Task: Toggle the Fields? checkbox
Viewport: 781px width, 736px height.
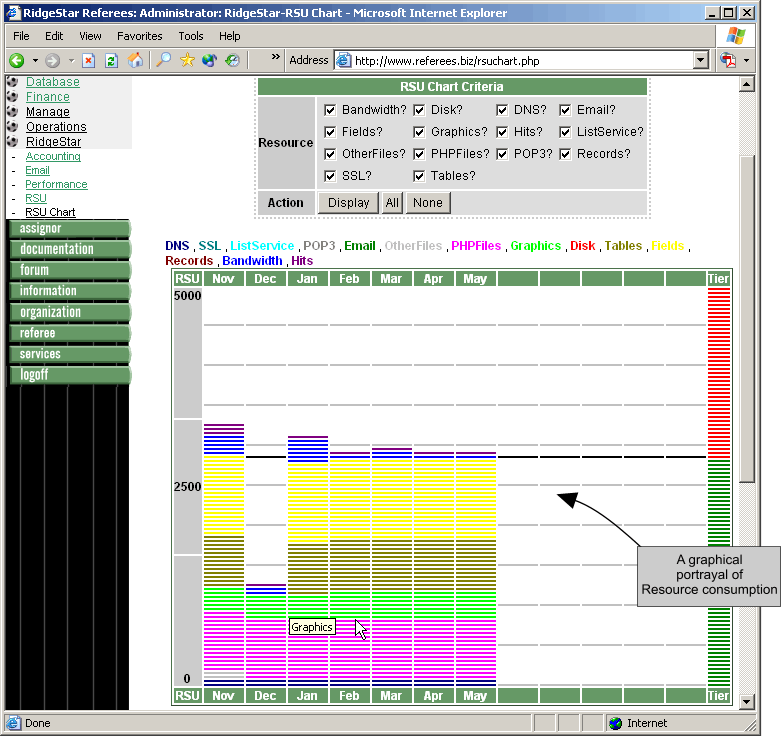Action: coord(330,132)
